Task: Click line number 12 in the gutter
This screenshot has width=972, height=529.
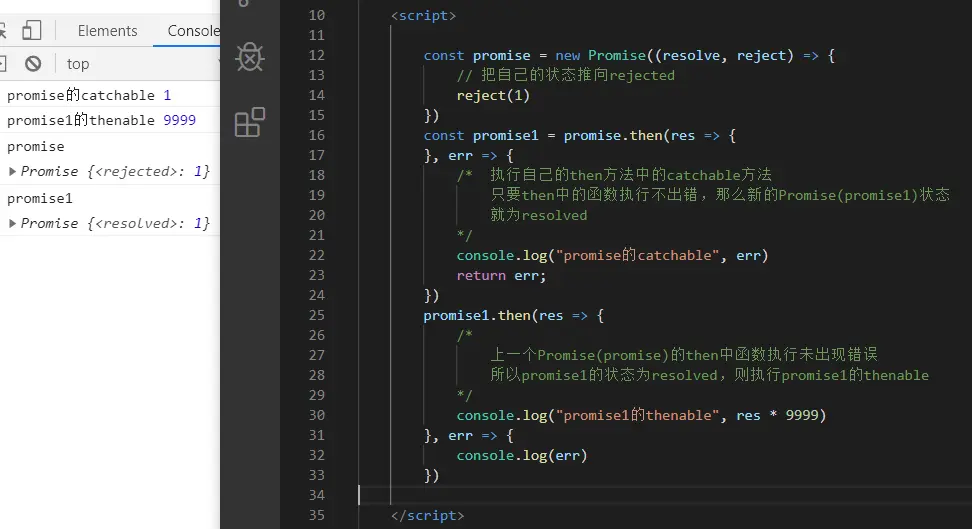Action: click(x=317, y=55)
